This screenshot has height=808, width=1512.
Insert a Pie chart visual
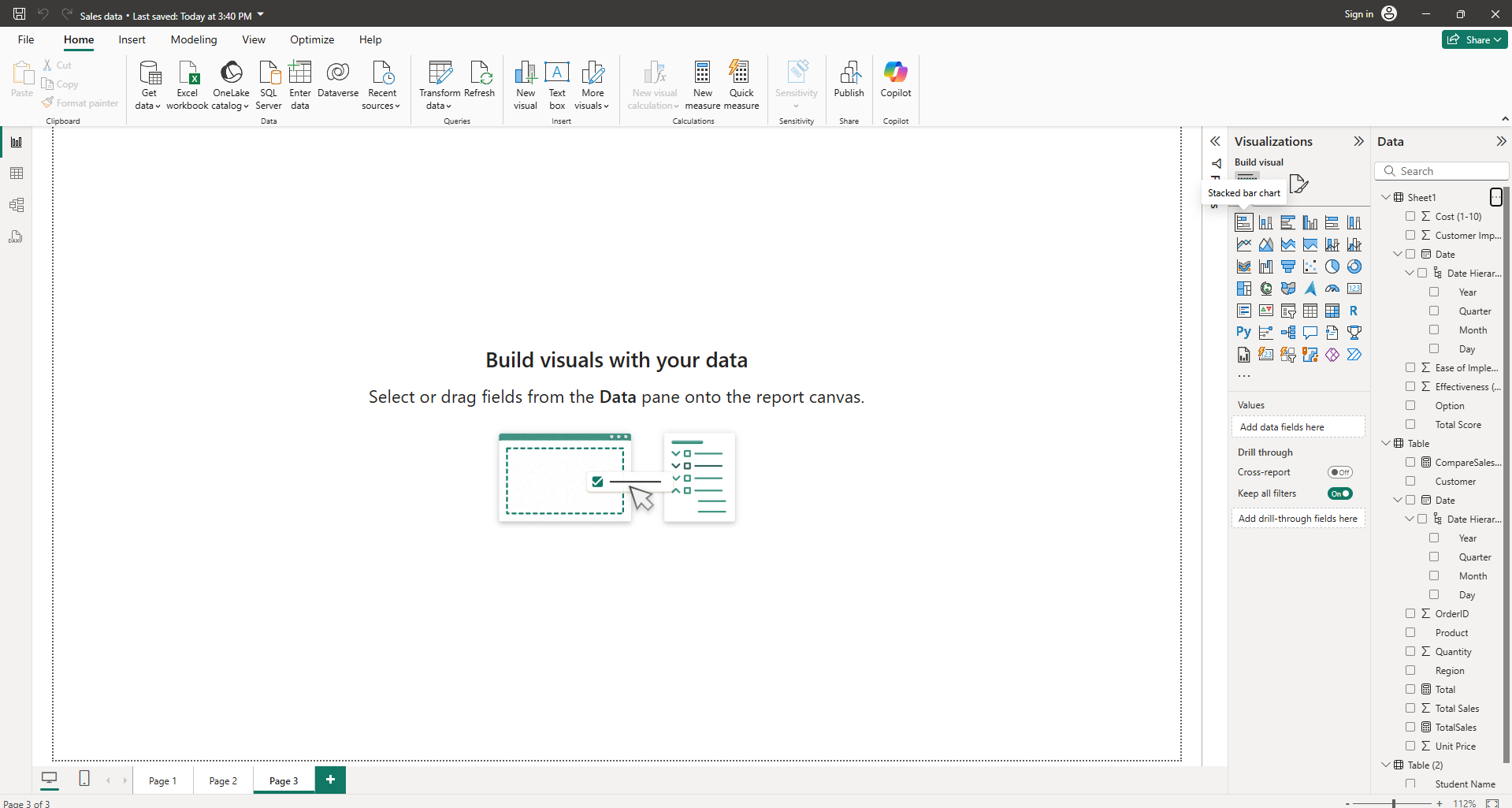(x=1332, y=266)
